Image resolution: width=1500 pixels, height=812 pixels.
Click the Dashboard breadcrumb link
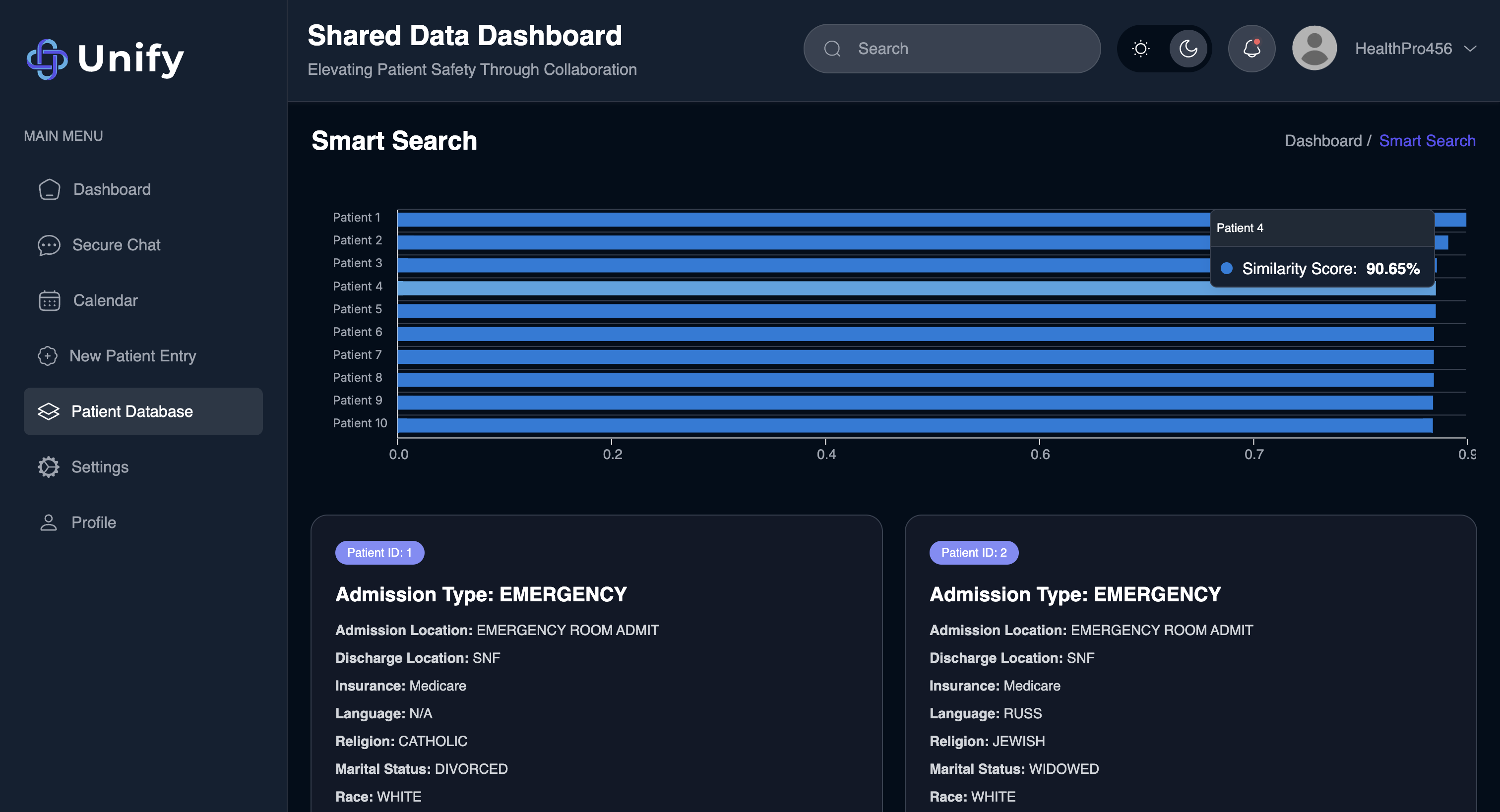coord(1322,141)
